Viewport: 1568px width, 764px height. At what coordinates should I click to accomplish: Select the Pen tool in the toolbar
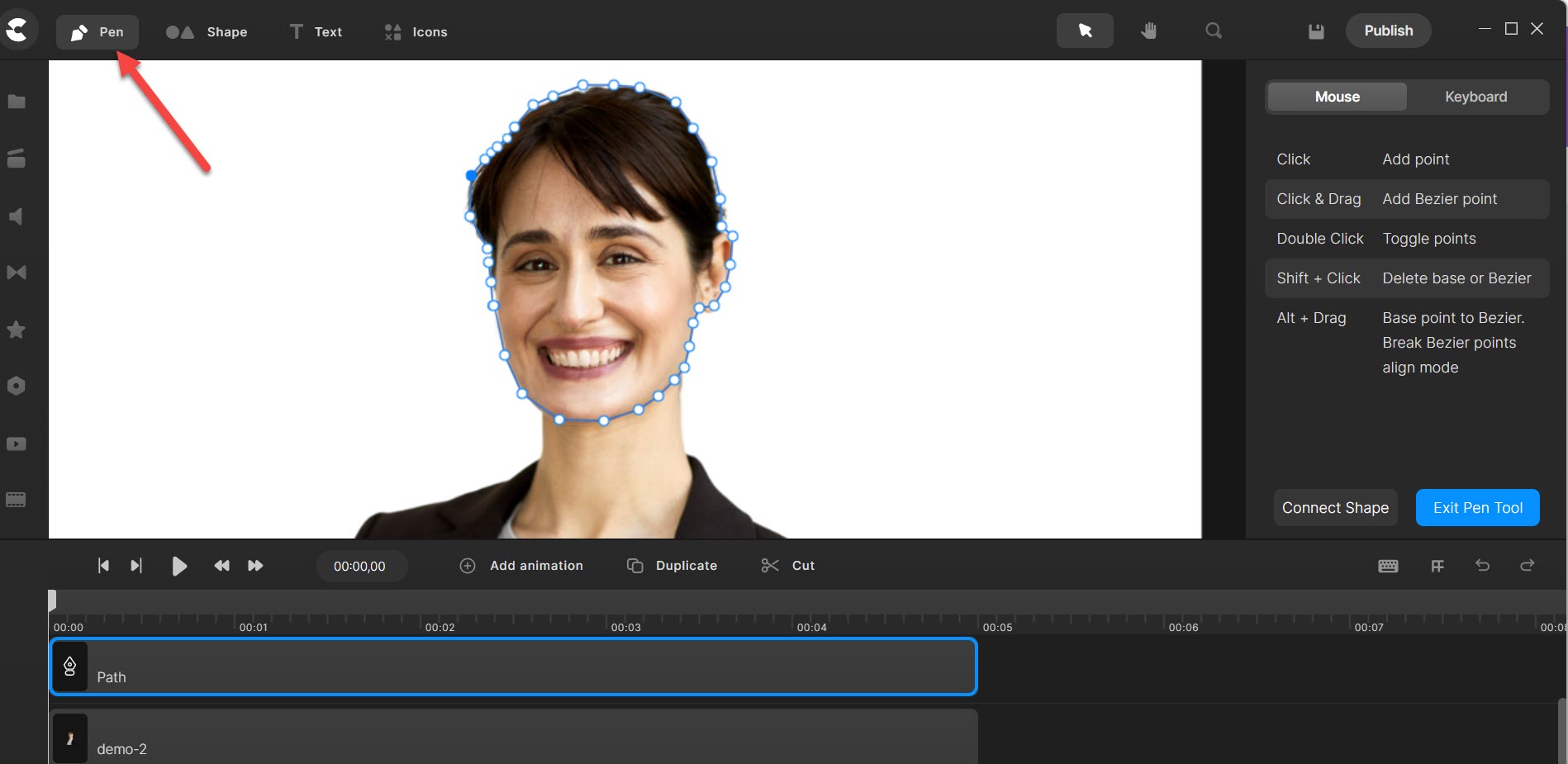pos(97,31)
